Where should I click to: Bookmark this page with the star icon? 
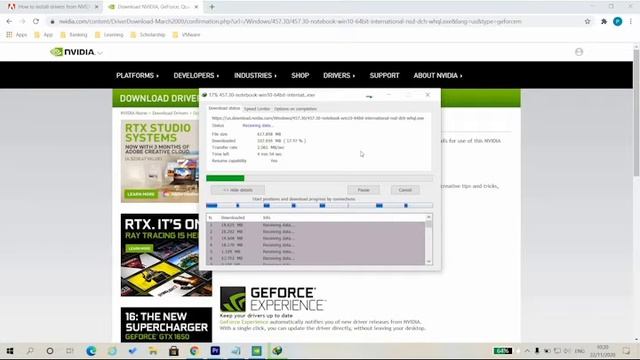(587, 21)
